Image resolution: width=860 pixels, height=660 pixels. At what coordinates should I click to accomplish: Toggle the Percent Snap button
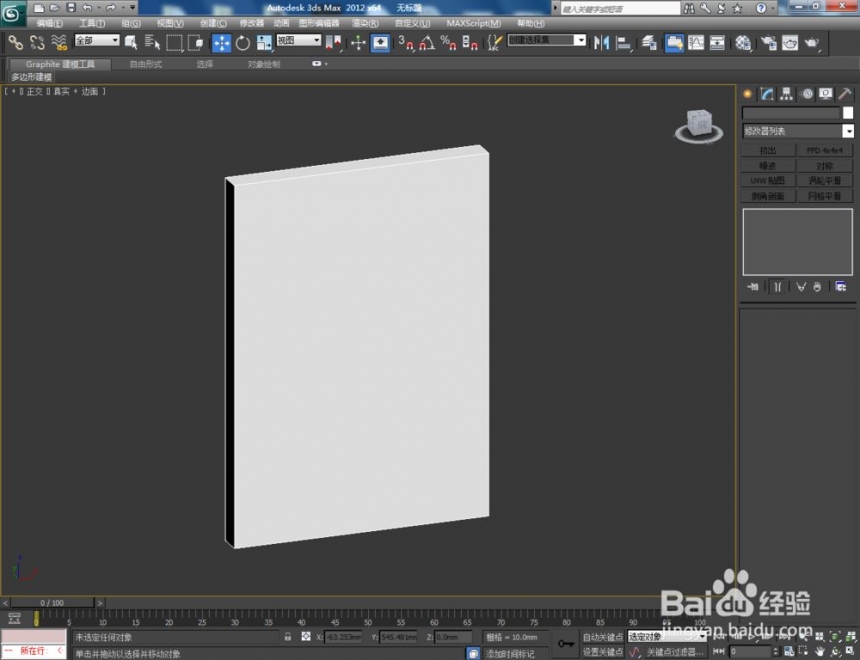tap(448, 42)
